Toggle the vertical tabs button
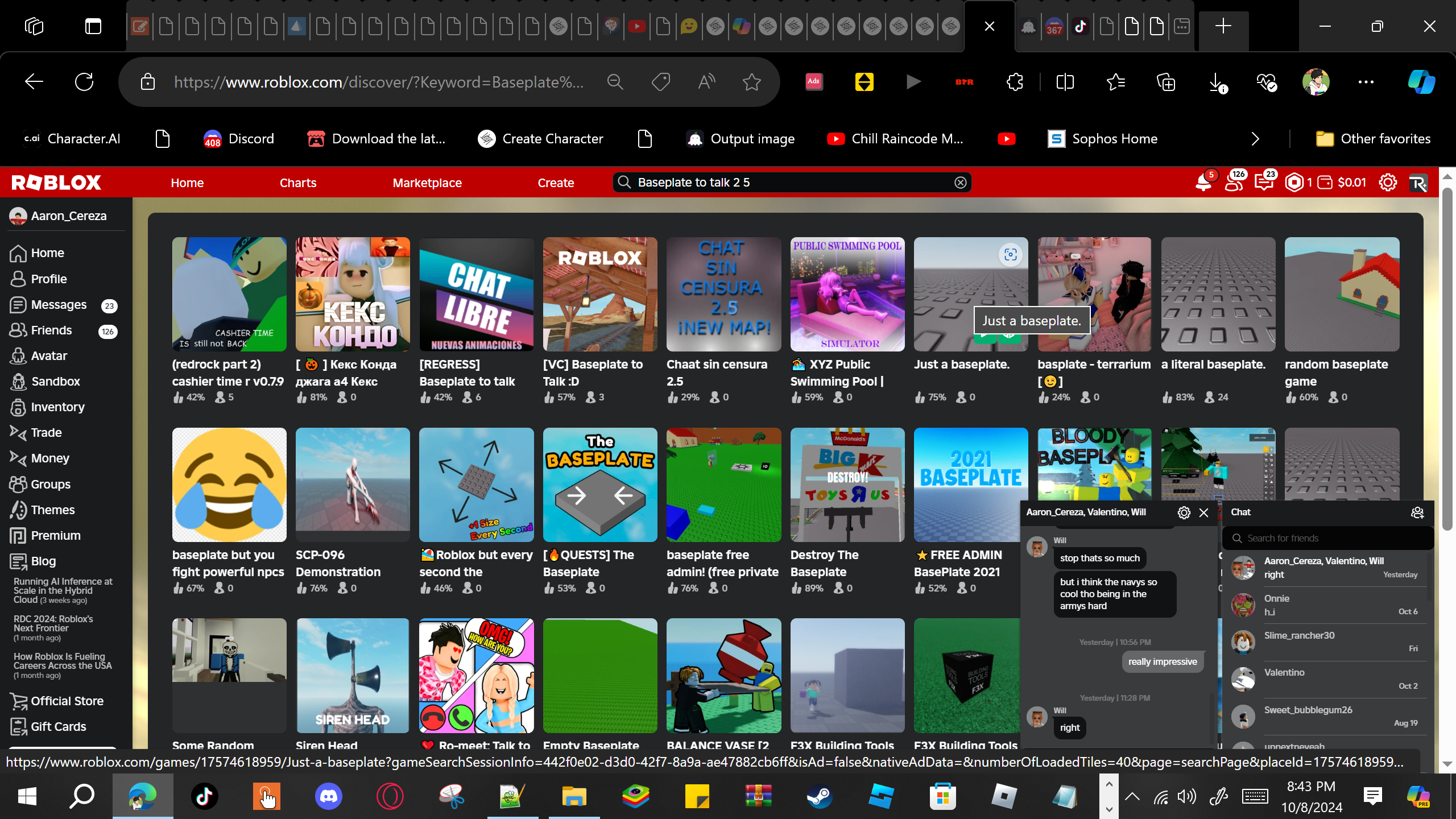 tap(93, 26)
